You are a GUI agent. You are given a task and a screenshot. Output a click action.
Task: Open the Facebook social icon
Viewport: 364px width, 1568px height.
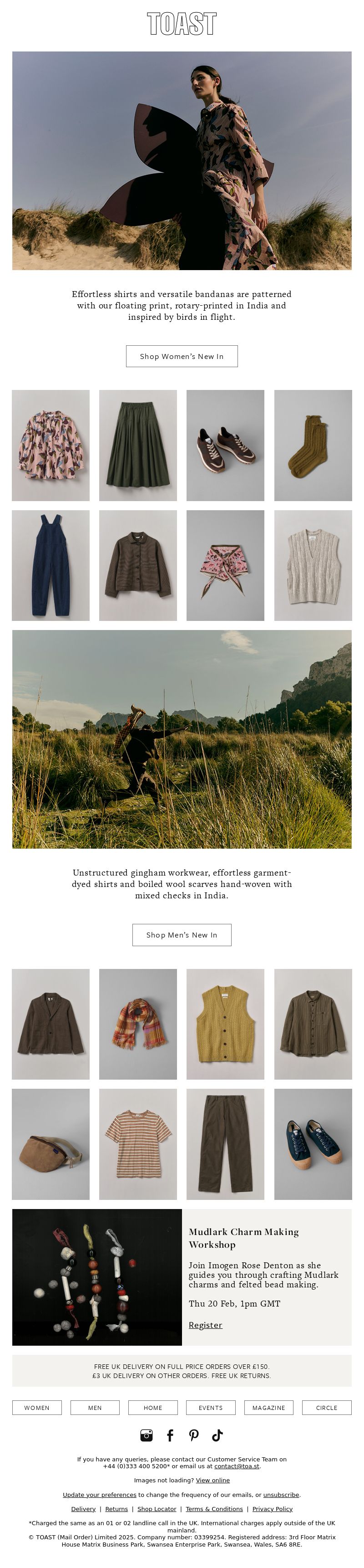(x=170, y=1435)
